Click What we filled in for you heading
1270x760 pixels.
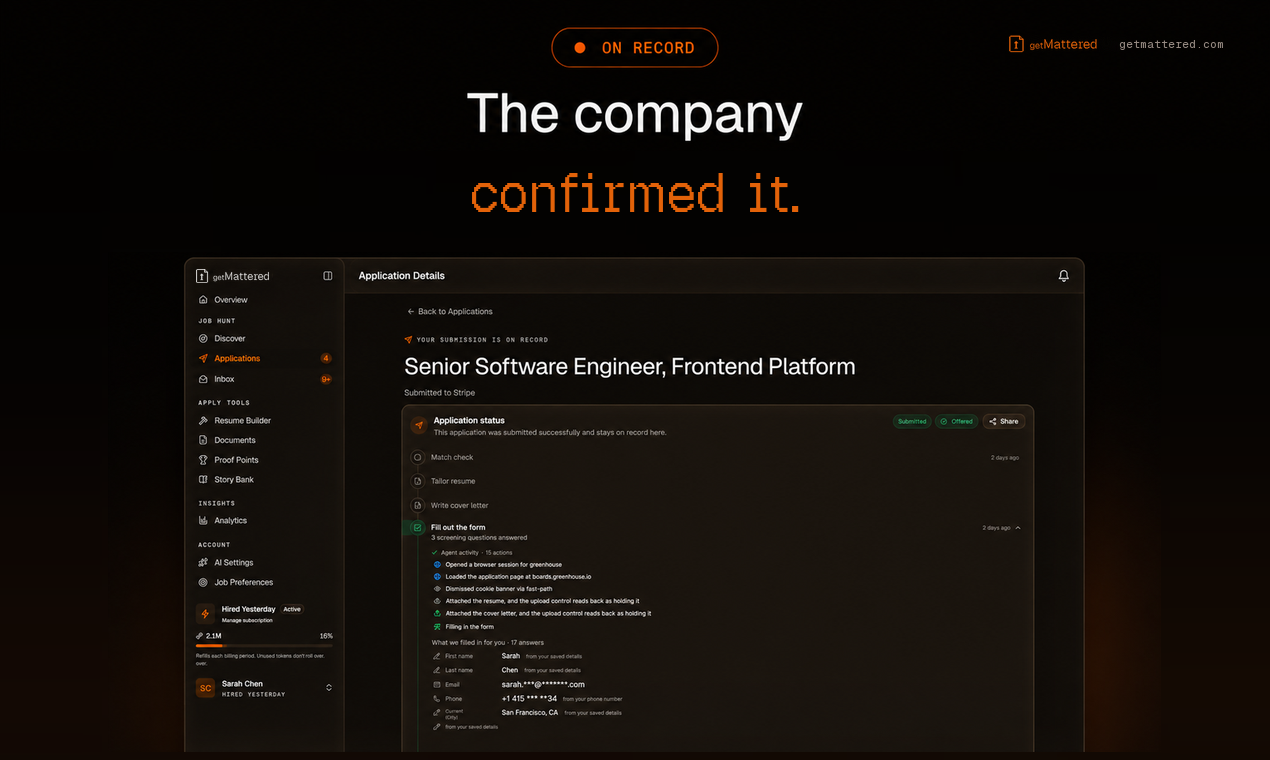[x=488, y=642]
